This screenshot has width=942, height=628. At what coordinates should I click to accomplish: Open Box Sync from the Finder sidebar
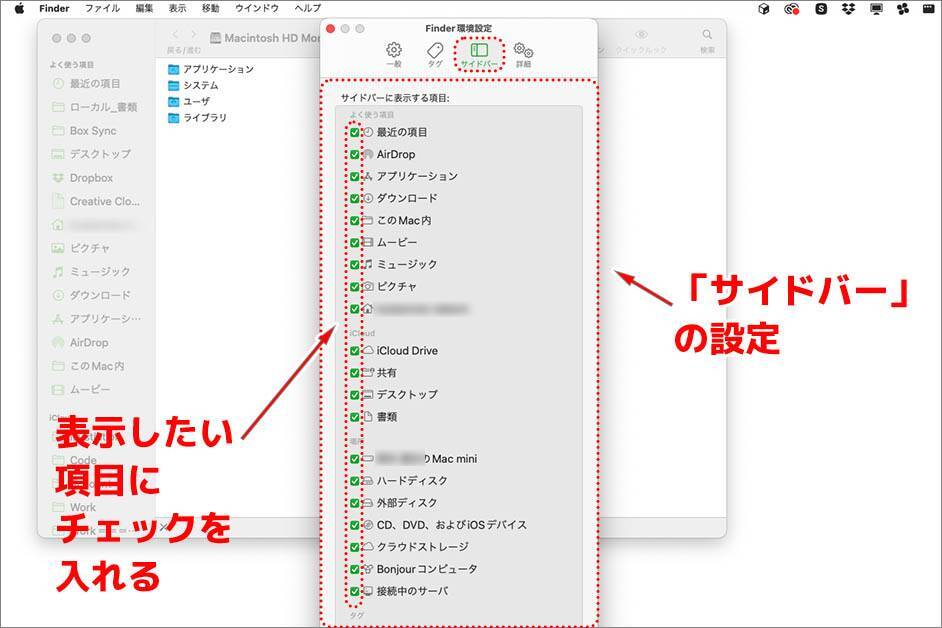coord(92,131)
